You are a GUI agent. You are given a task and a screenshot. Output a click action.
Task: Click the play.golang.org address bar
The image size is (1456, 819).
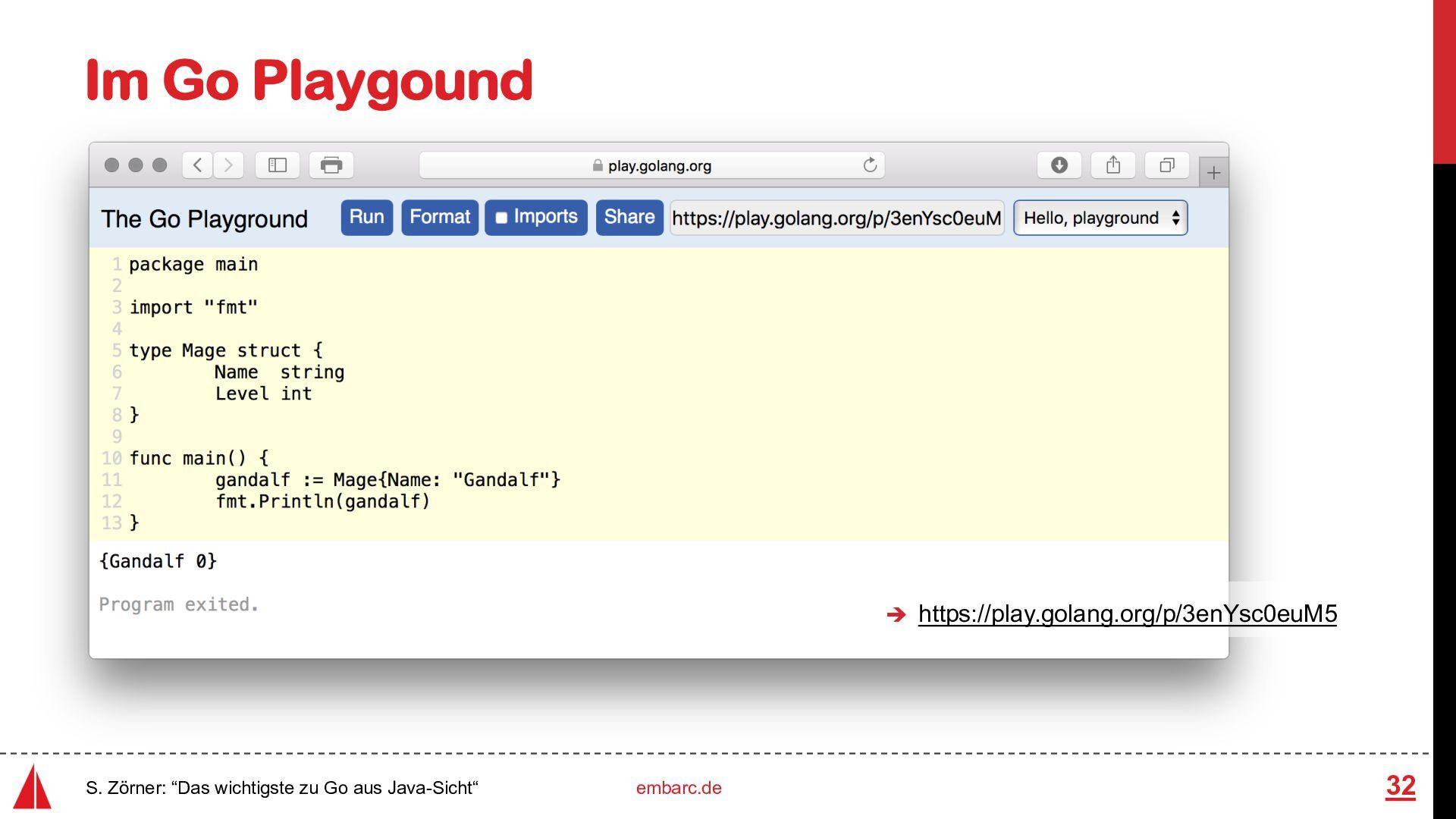pyautogui.click(x=652, y=165)
